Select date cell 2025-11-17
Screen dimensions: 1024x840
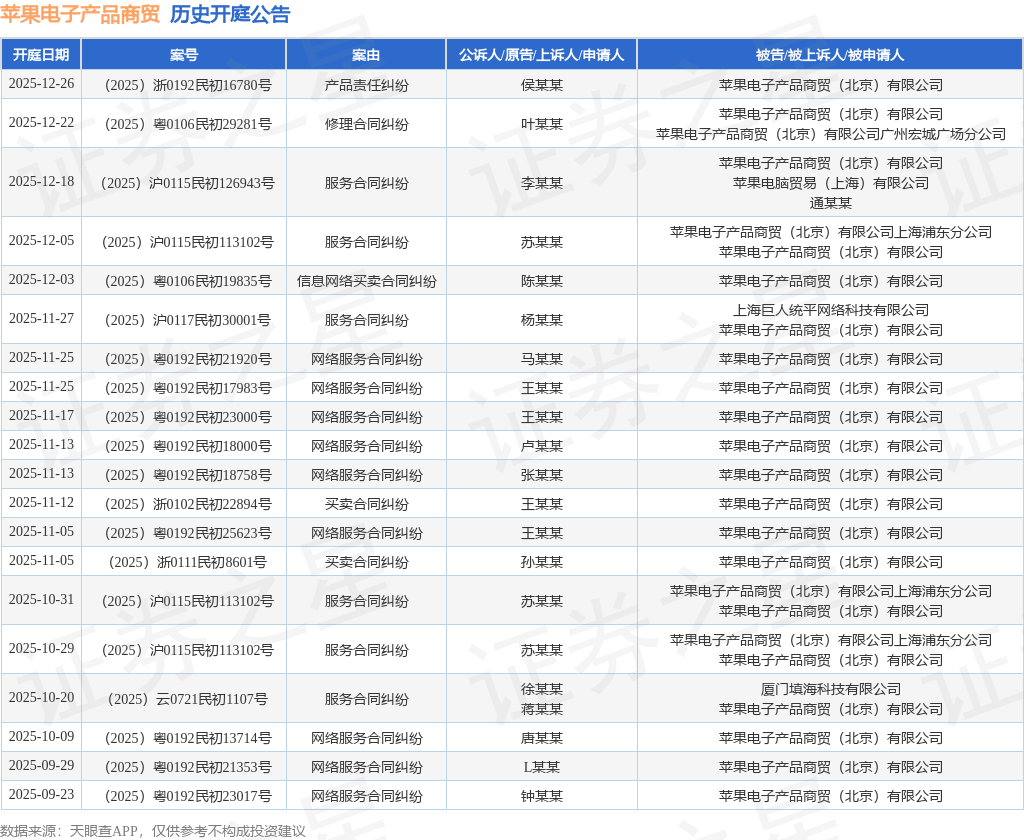(x=41, y=415)
